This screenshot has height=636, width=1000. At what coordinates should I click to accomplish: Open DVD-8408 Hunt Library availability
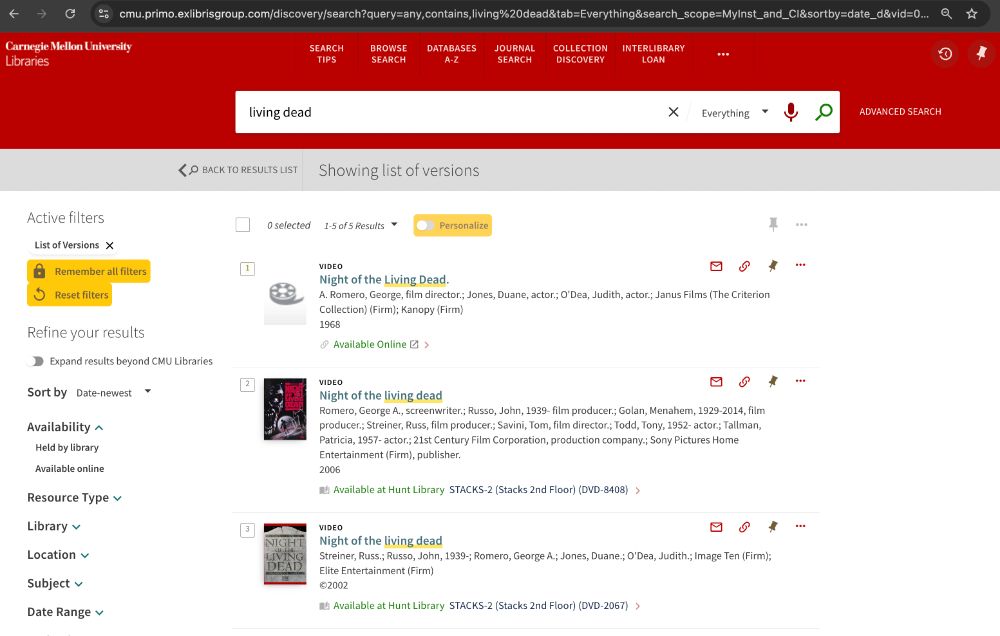[x=480, y=490]
